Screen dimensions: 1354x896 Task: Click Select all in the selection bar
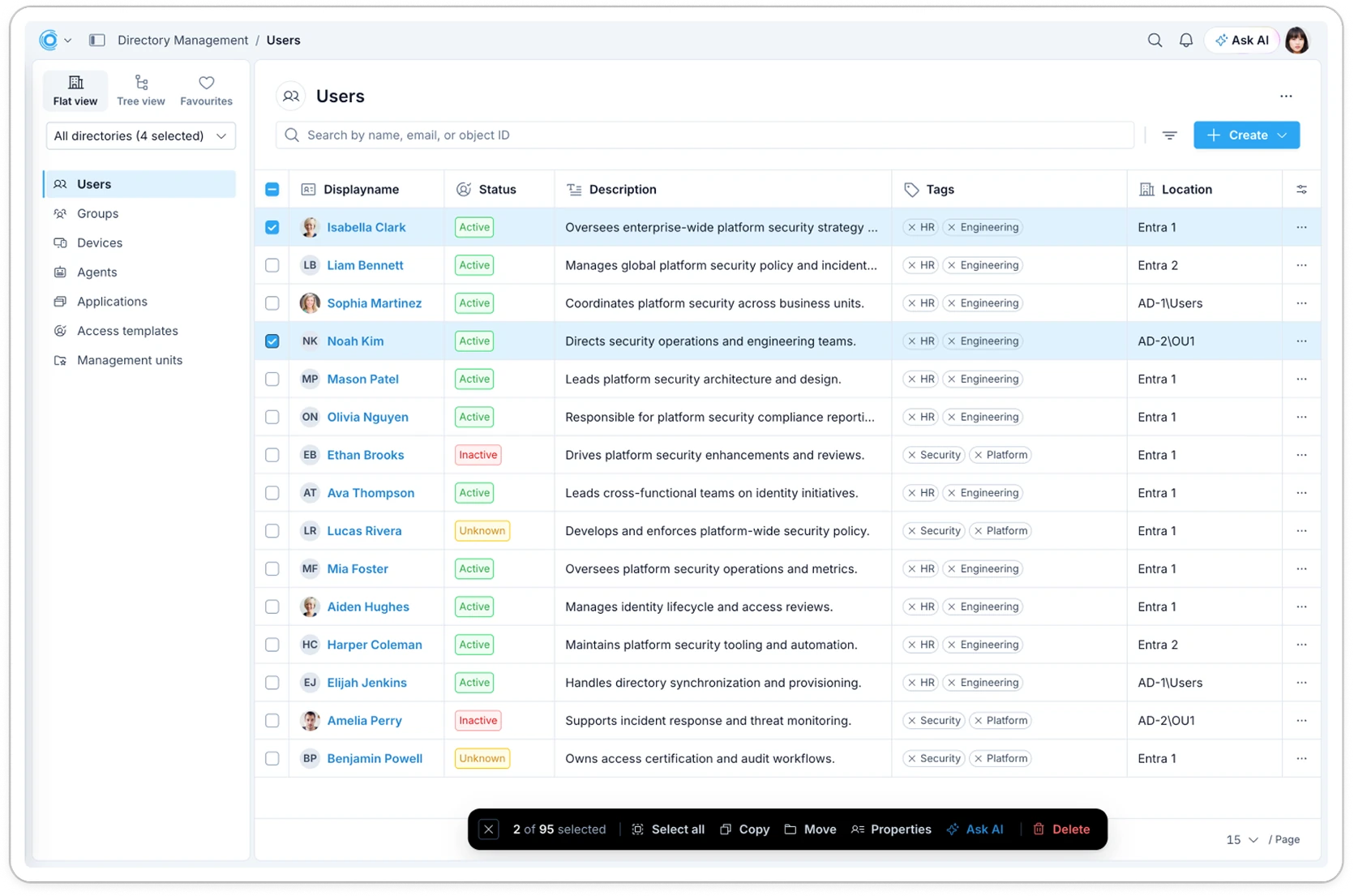(x=668, y=830)
